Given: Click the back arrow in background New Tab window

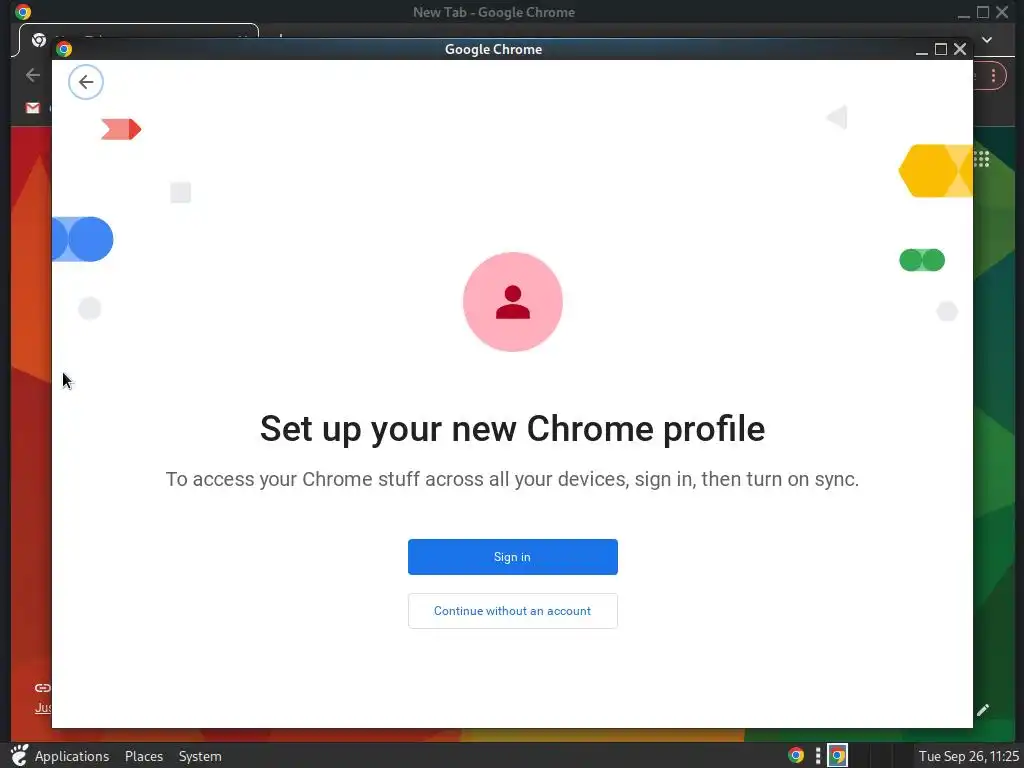Looking at the screenshot, I should (33, 75).
